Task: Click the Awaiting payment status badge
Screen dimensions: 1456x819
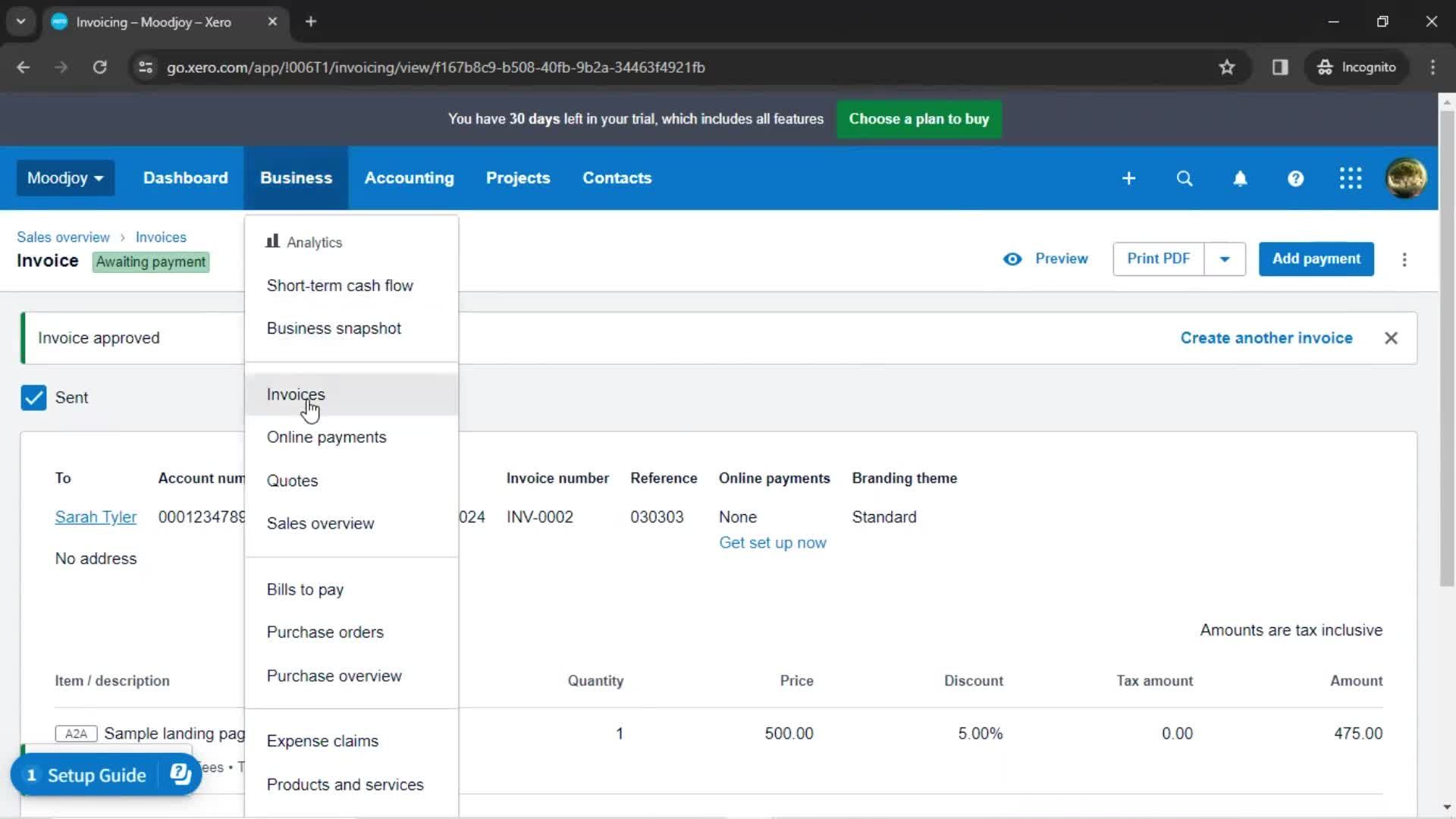Action: (x=151, y=262)
